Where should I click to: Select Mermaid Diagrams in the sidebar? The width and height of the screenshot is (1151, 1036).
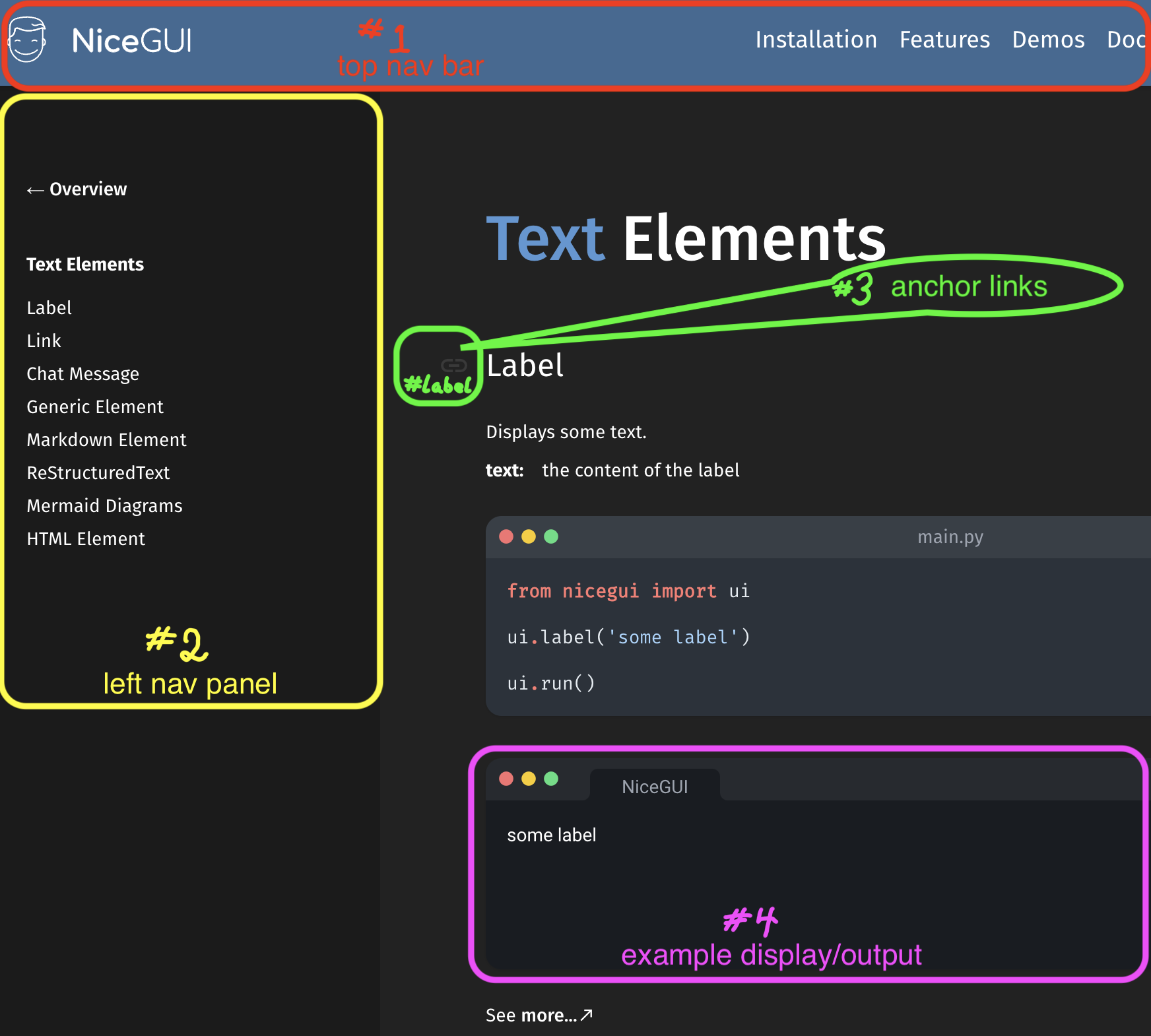[105, 506]
